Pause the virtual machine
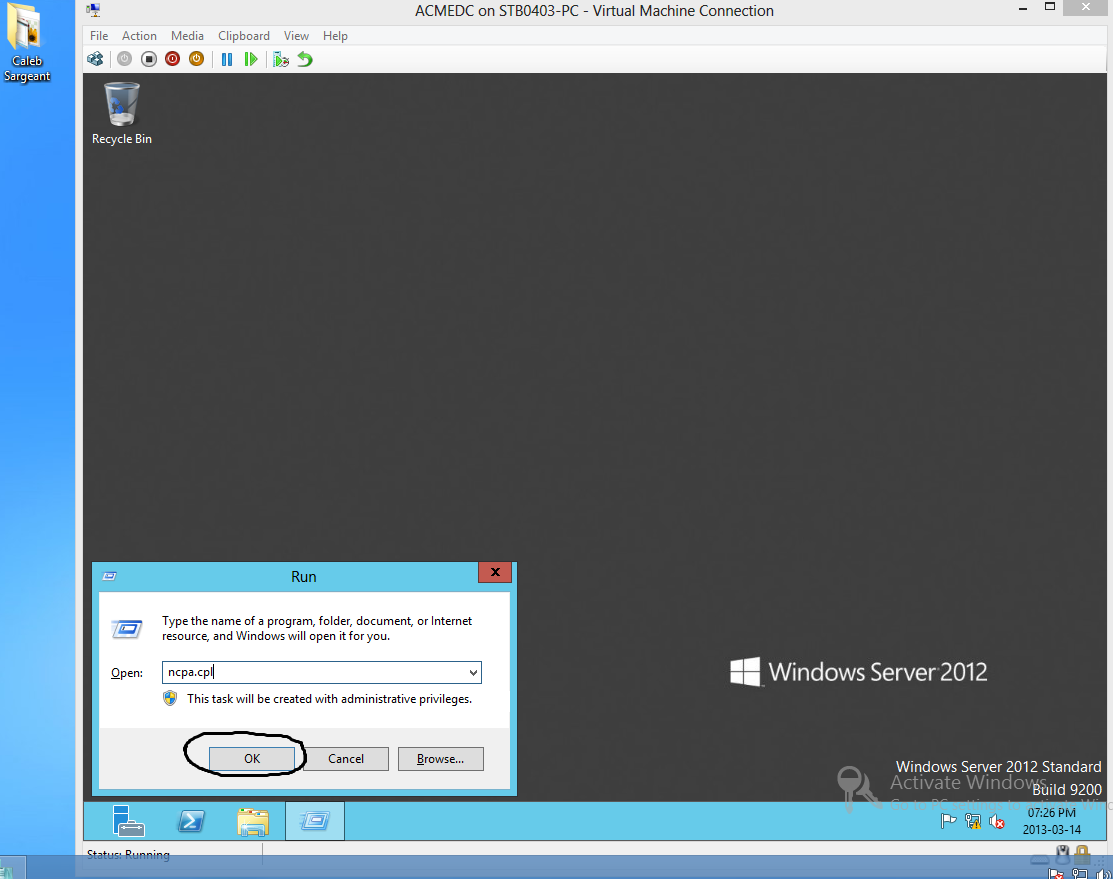 pyautogui.click(x=227, y=59)
